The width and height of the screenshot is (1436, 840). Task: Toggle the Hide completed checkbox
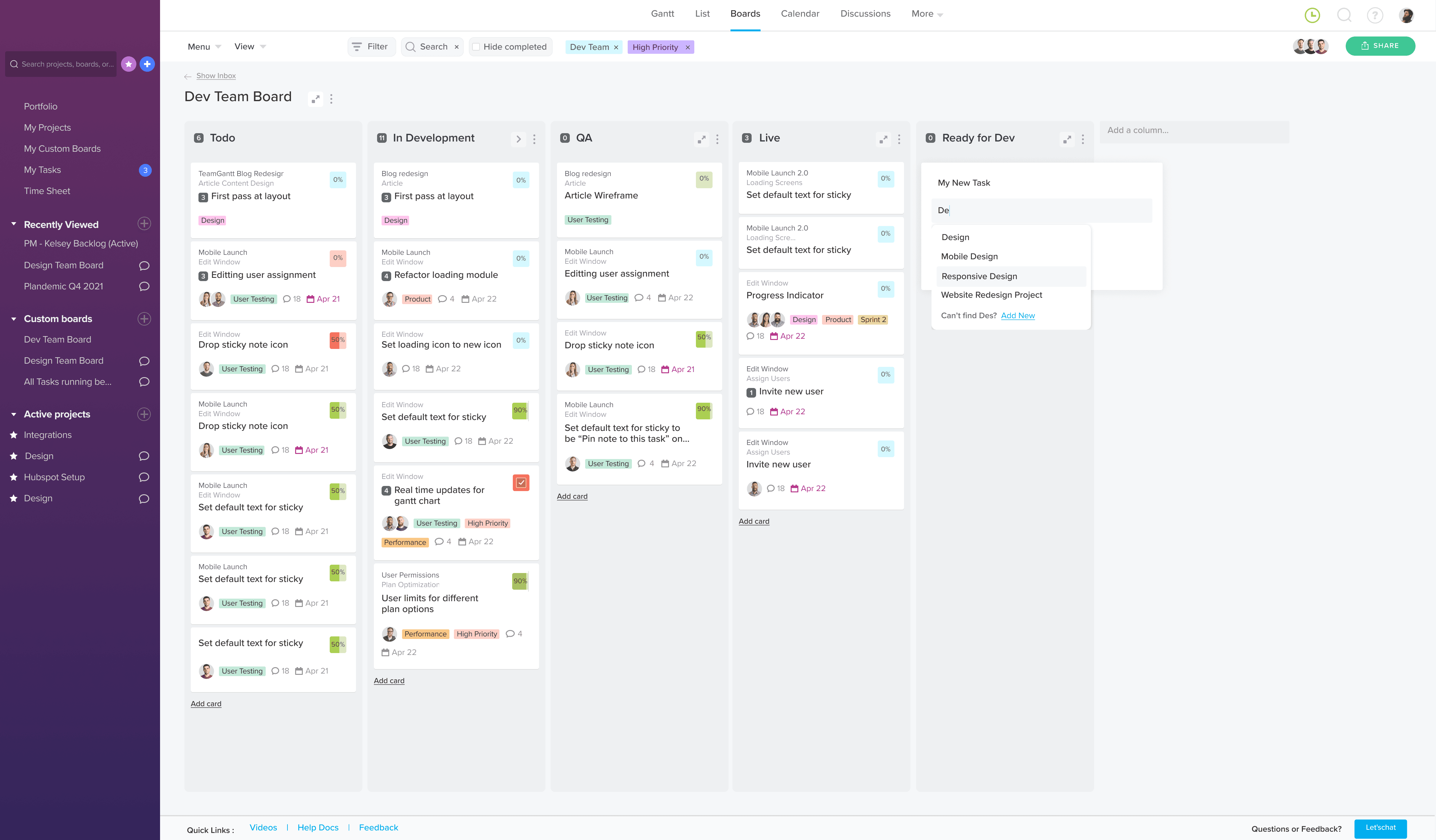tap(476, 47)
